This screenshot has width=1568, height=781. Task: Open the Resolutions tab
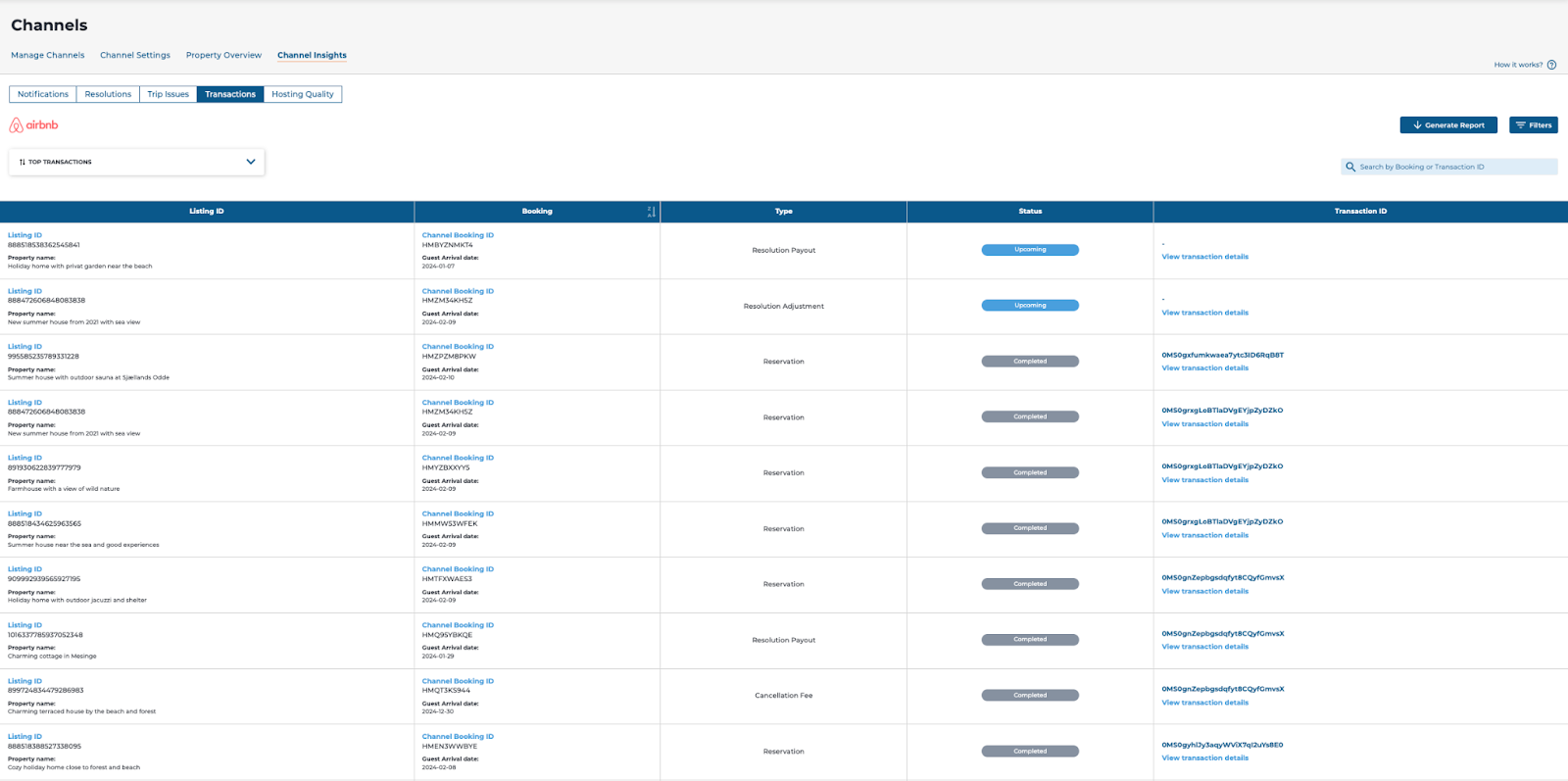pyautogui.click(x=108, y=94)
